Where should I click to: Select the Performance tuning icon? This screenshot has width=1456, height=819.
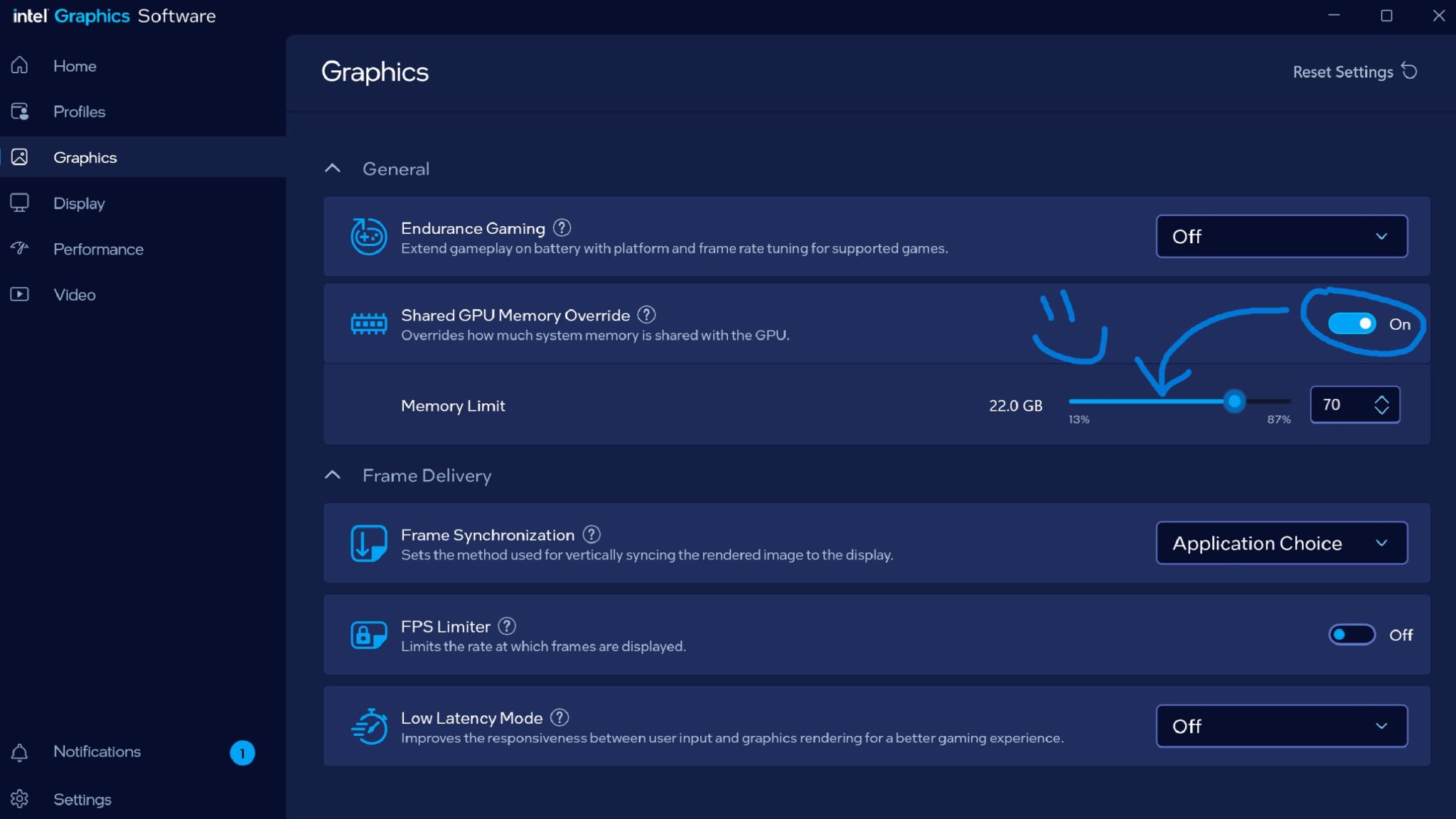coord(21,249)
